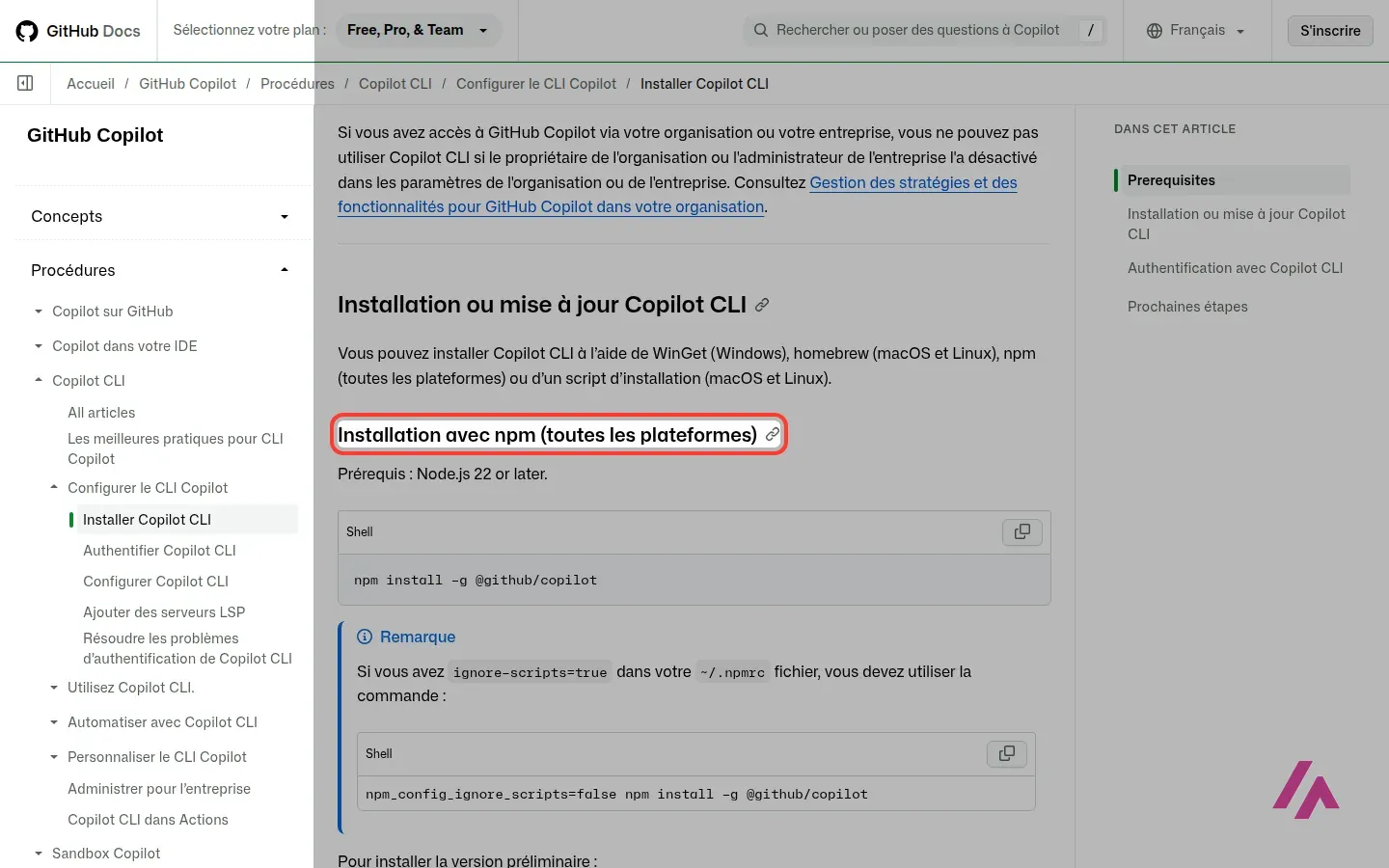The width and height of the screenshot is (1389, 868).
Task: Open the Français language dropdown
Action: [1196, 31]
